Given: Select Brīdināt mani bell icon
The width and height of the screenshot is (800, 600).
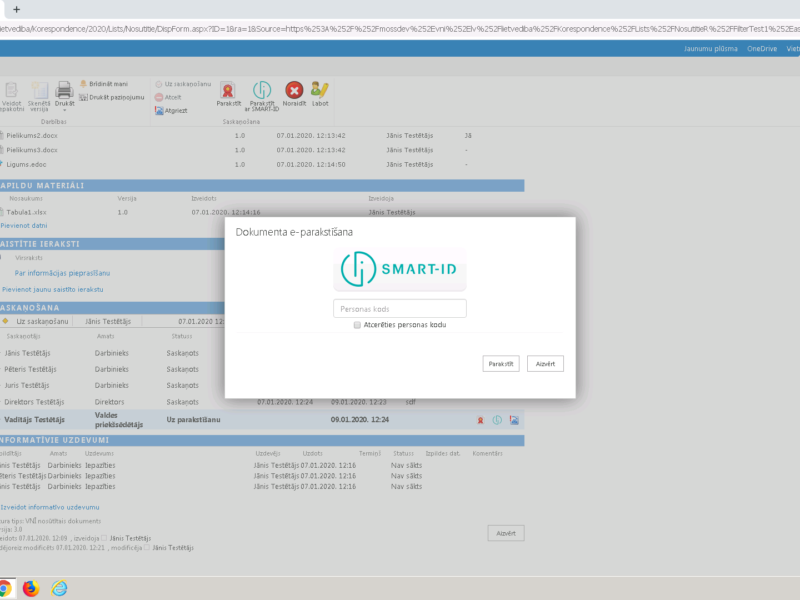Looking at the screenshot, I should click(x=83, y=84).
